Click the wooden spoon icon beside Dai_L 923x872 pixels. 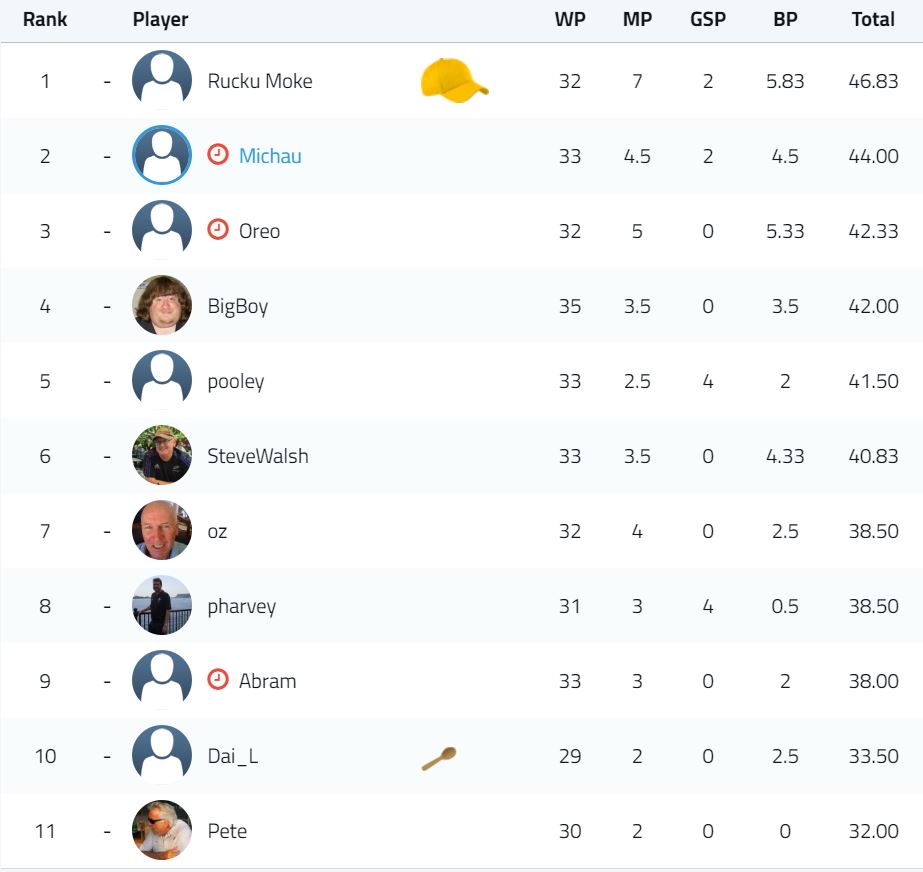[439, 758]
